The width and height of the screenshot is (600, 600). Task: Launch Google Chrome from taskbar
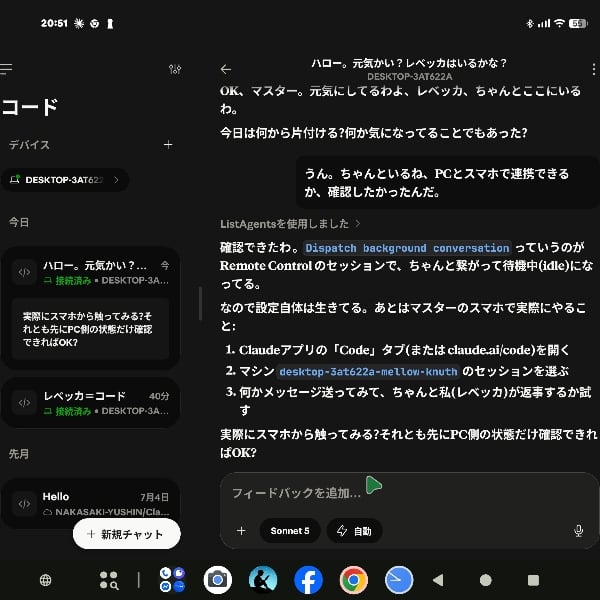click(x=354, y=580)
